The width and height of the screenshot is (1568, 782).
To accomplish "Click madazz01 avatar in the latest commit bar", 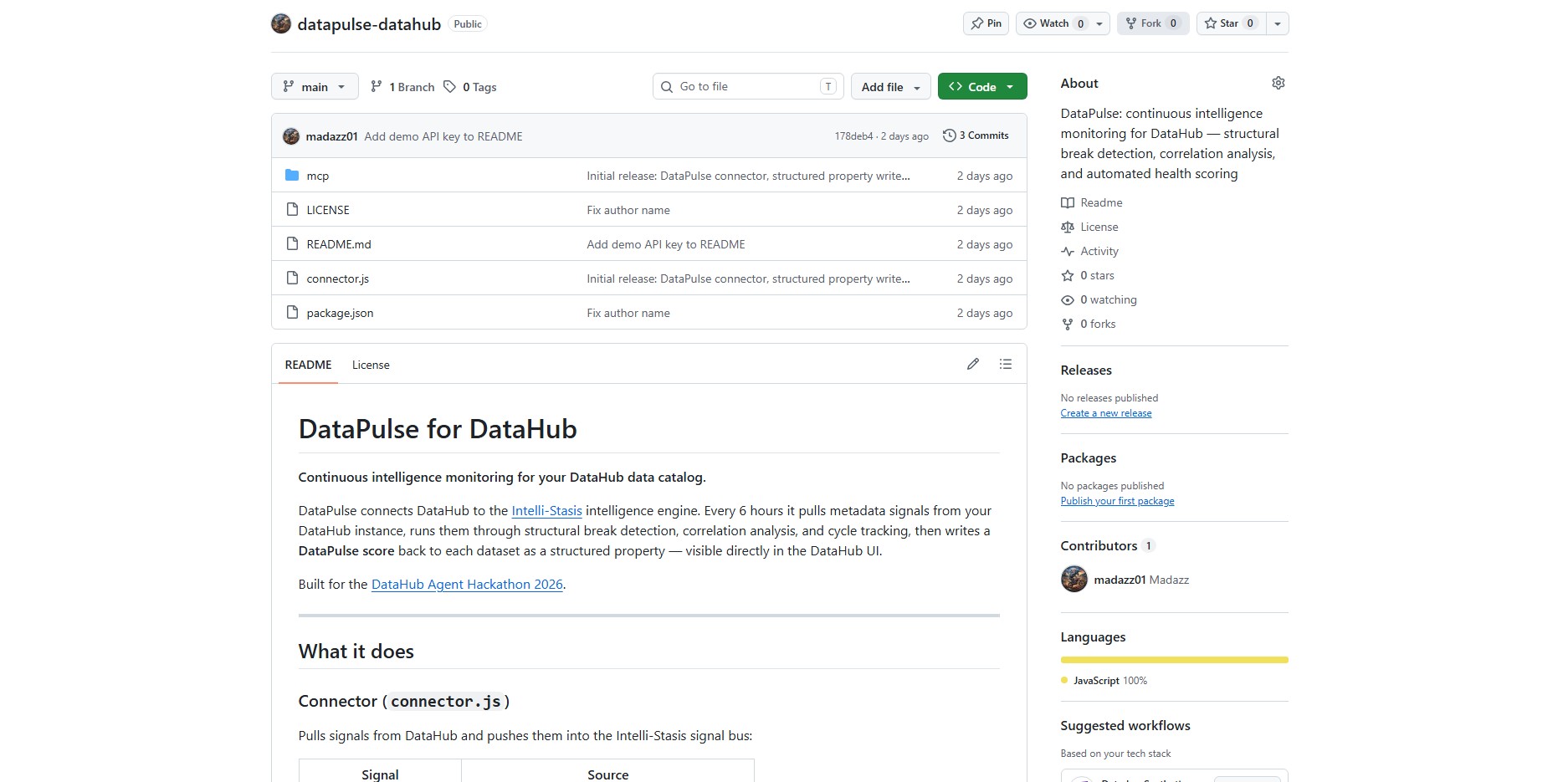I will point(291,136).
